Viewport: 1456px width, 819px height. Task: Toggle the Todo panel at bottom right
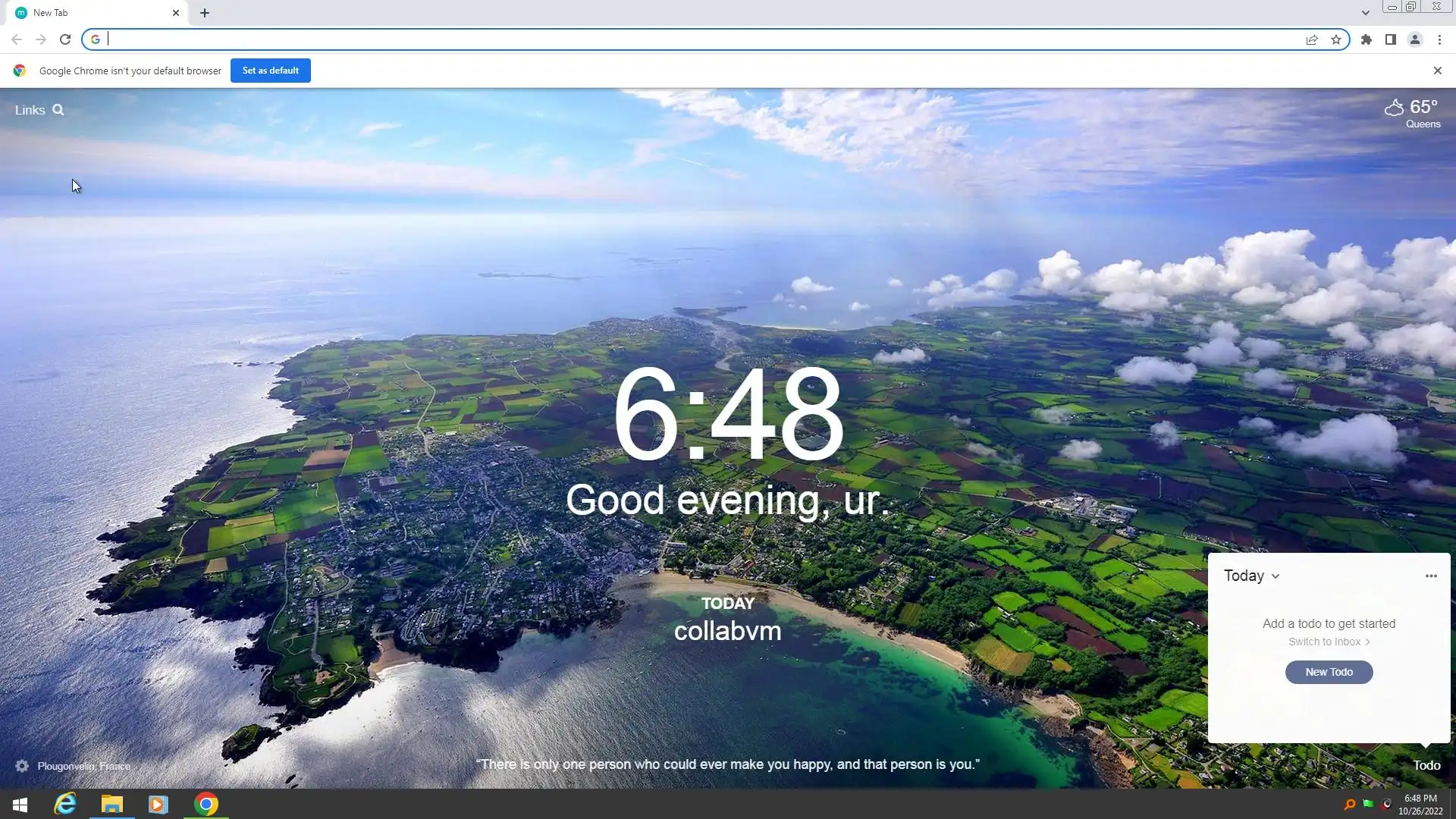pyautogui.click(x=1426, y=765)
